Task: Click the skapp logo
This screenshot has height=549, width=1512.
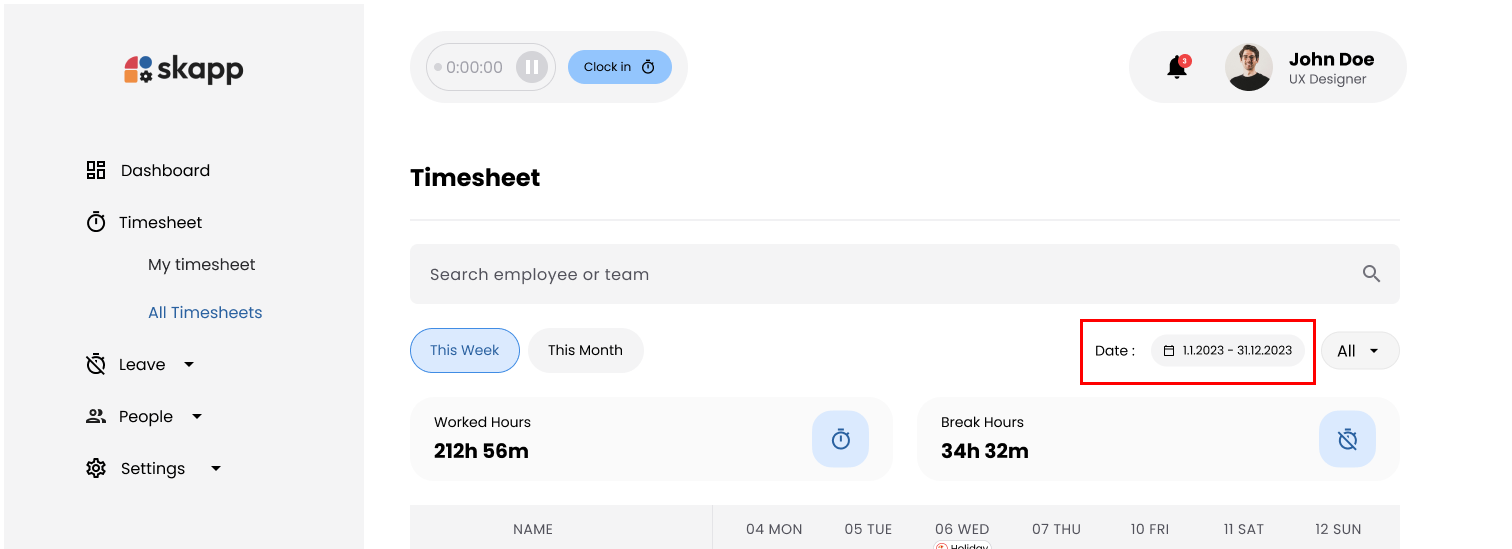Action: (x=184, y=69)
